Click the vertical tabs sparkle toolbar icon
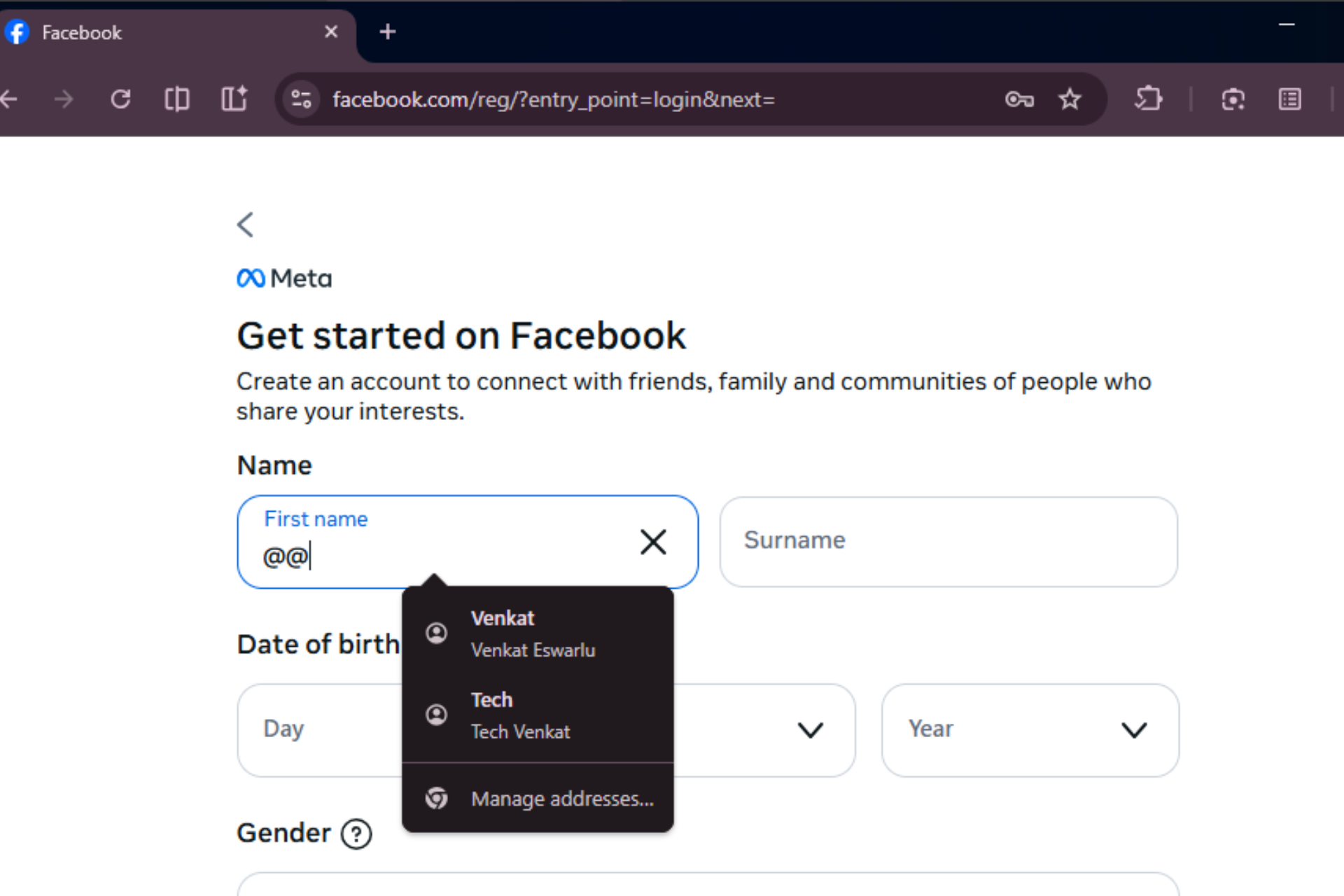This screenshot has height=896, width=1344. (x=234, y=99)
